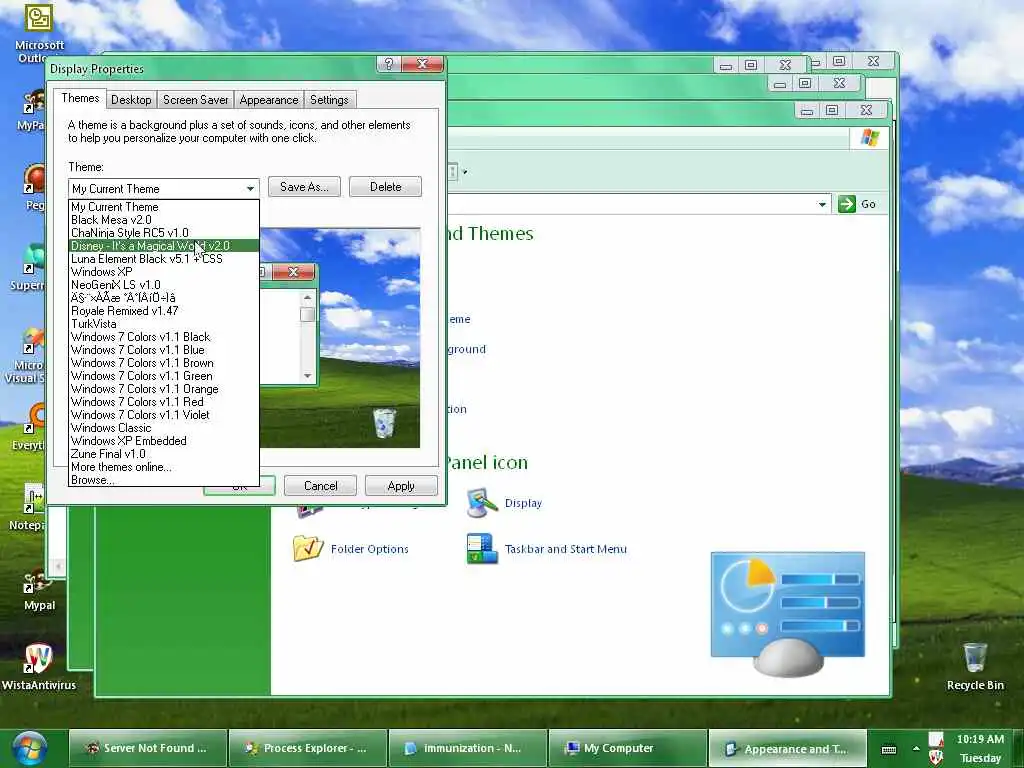Choose ChaNinja Style RC5 v1.0 theme
1024x768 pixels.
point(163,233)
